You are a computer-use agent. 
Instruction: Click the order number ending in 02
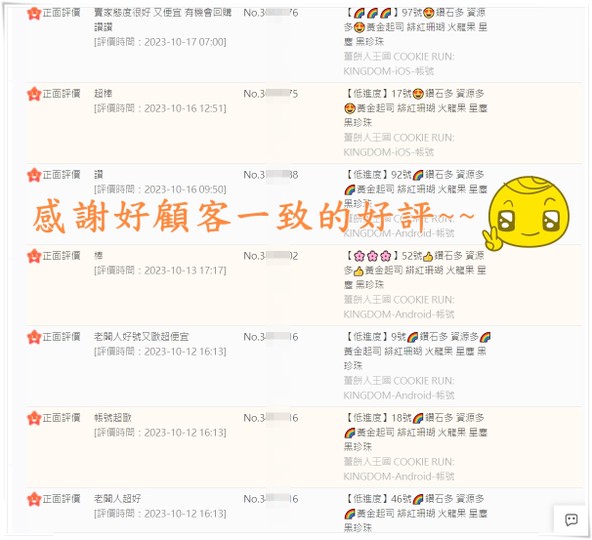coord(271,256)
